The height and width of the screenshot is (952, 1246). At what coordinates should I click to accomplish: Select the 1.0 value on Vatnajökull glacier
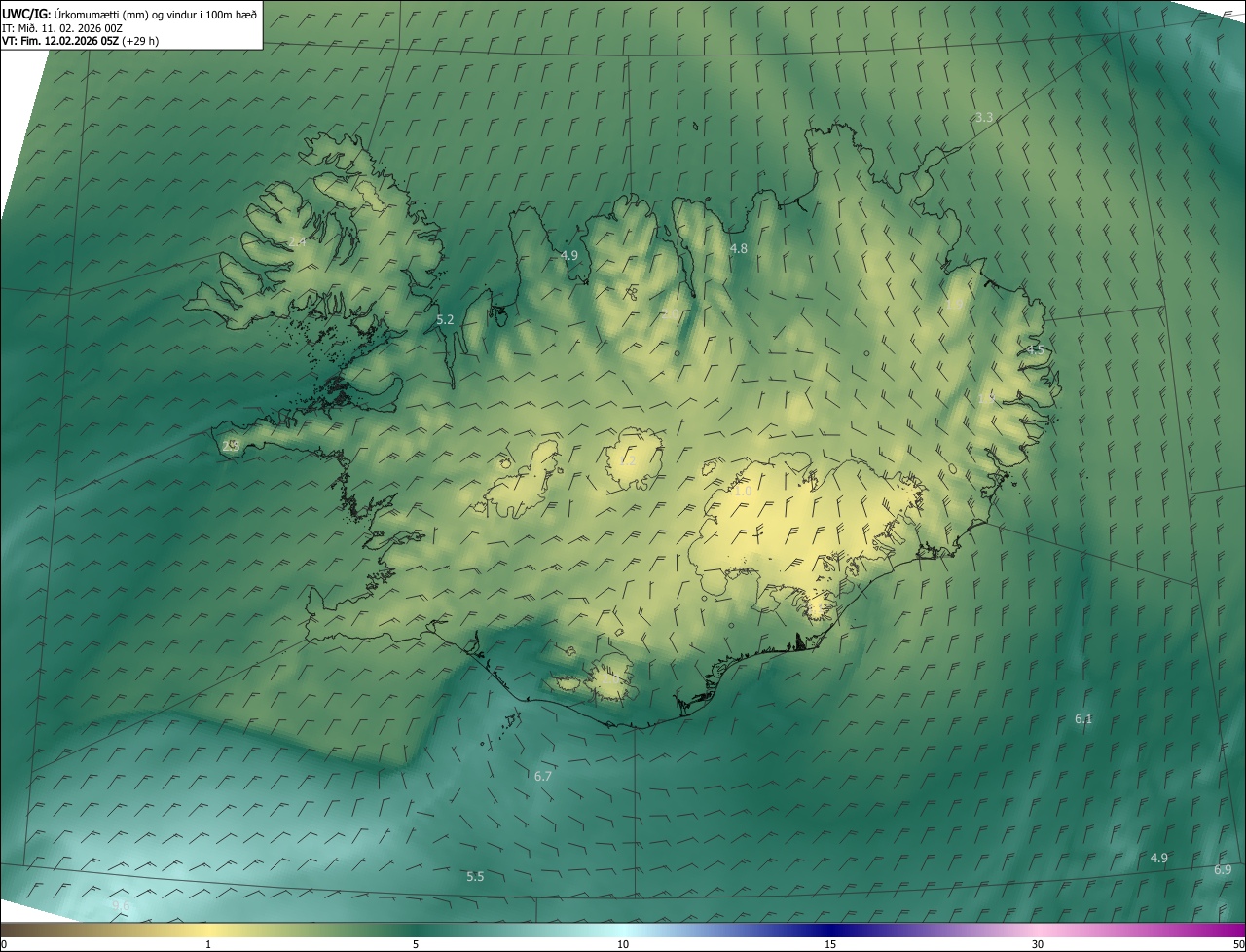(743, 493)
